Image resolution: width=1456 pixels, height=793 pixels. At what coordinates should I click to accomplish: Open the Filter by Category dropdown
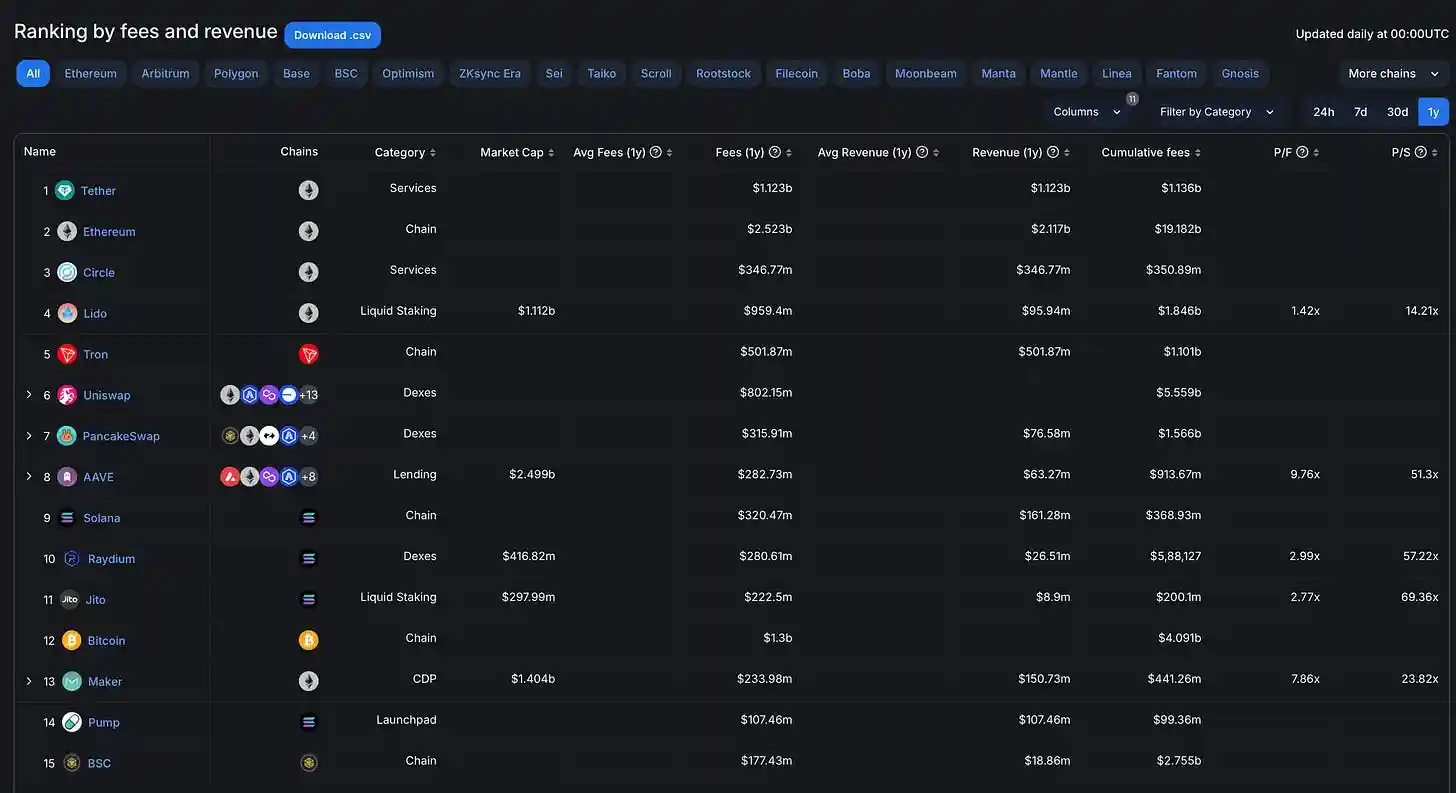[x=1216, y=112]
